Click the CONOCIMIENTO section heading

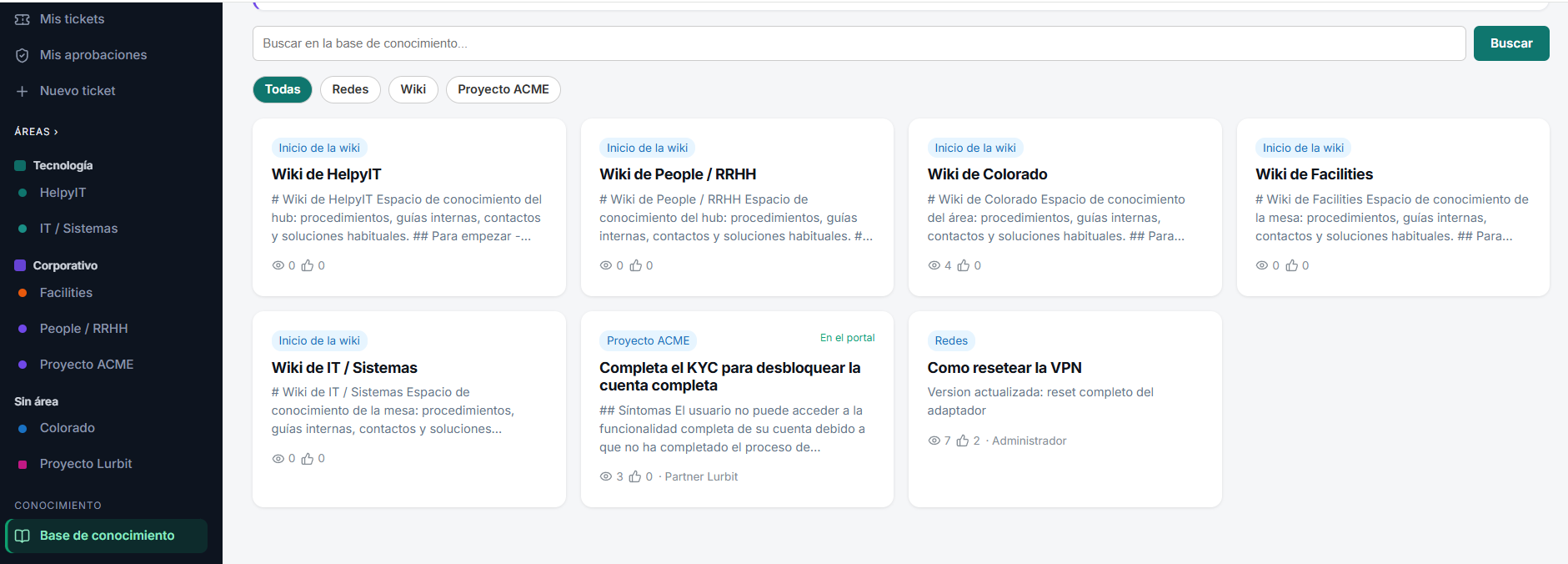tap(58, 506)
